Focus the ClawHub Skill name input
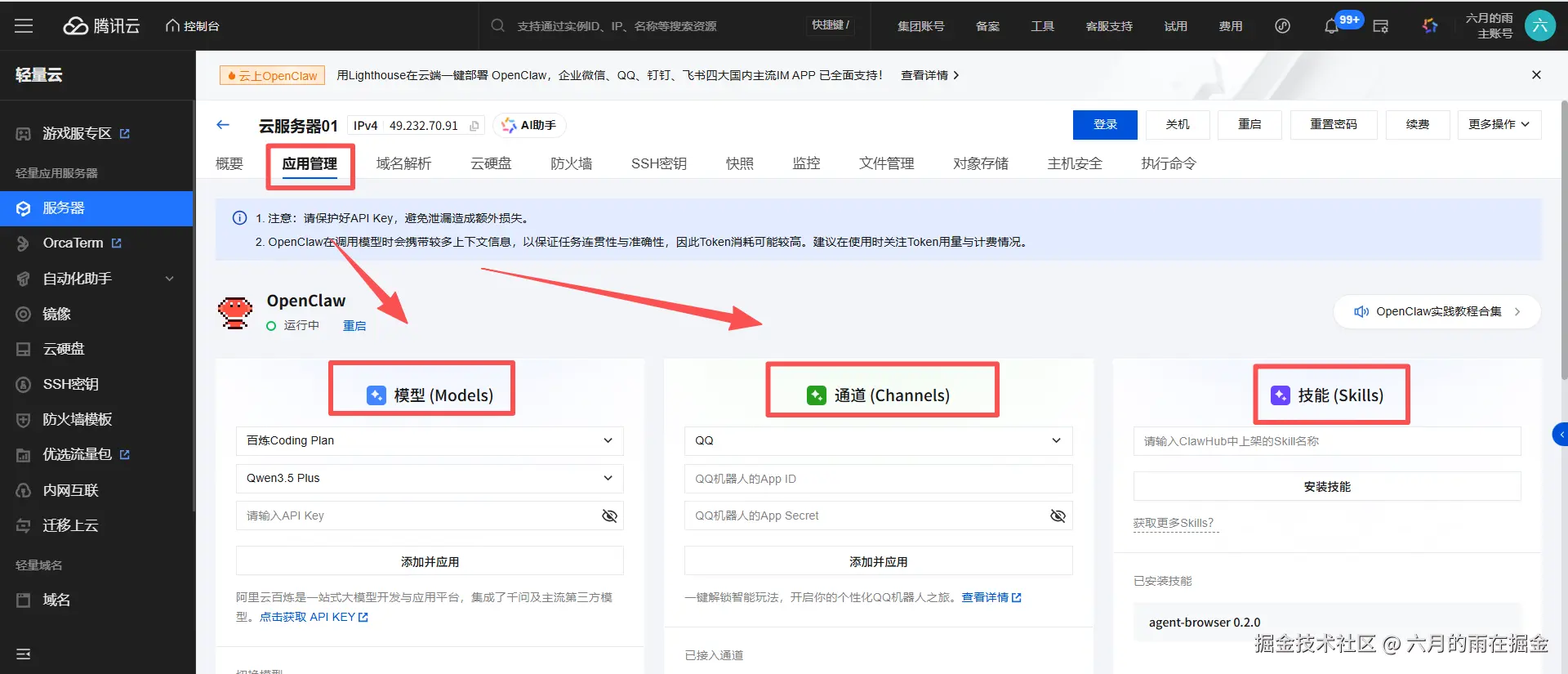The height and width of the screenshot is (674, 1568). 1327,441
